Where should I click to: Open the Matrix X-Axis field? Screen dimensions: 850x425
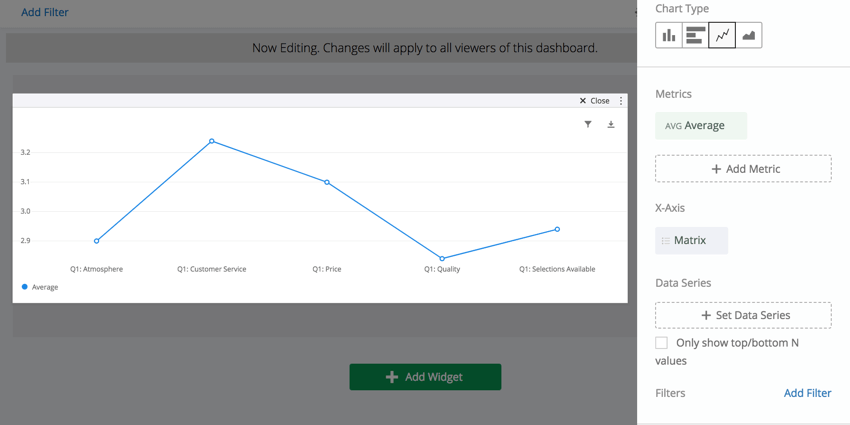click(692, 241)
